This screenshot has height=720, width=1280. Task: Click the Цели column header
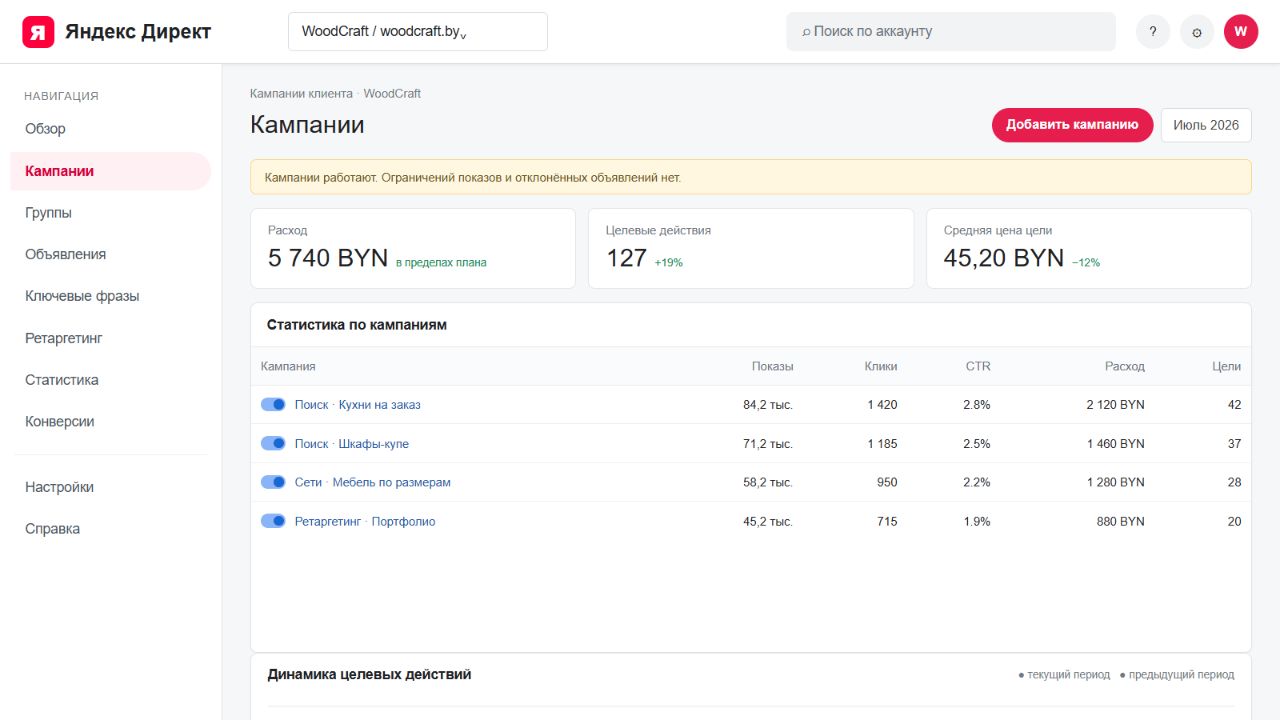(x=1226, y=366)
